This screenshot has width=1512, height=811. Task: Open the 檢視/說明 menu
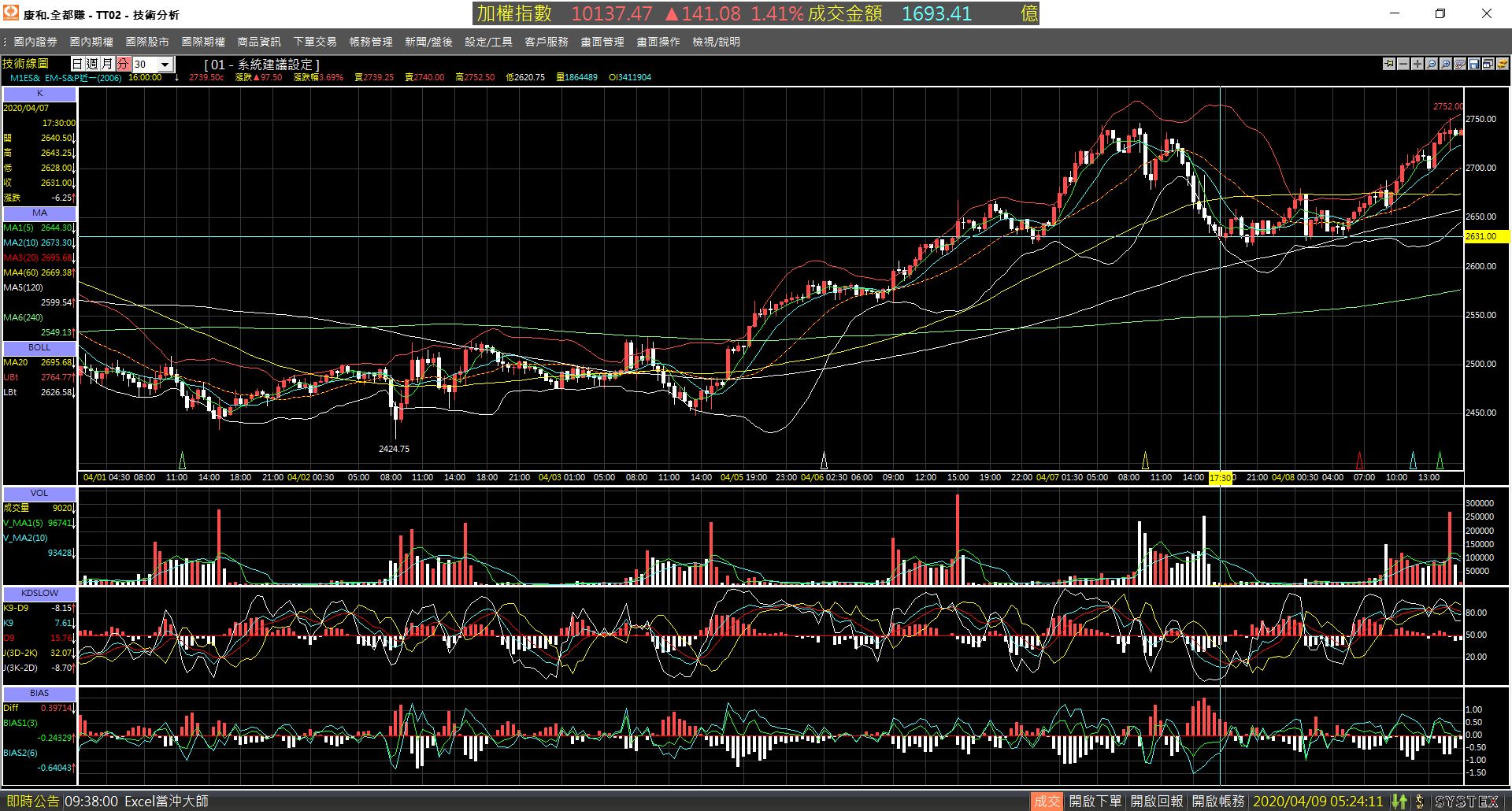(x=716, y=42)
